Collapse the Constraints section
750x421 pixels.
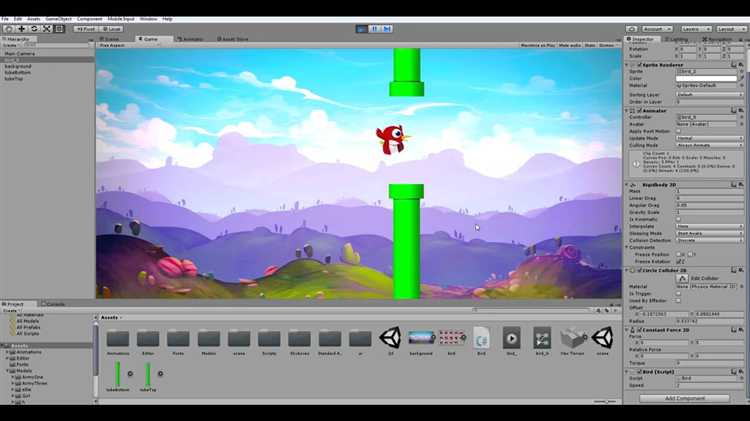click(627, 247)
